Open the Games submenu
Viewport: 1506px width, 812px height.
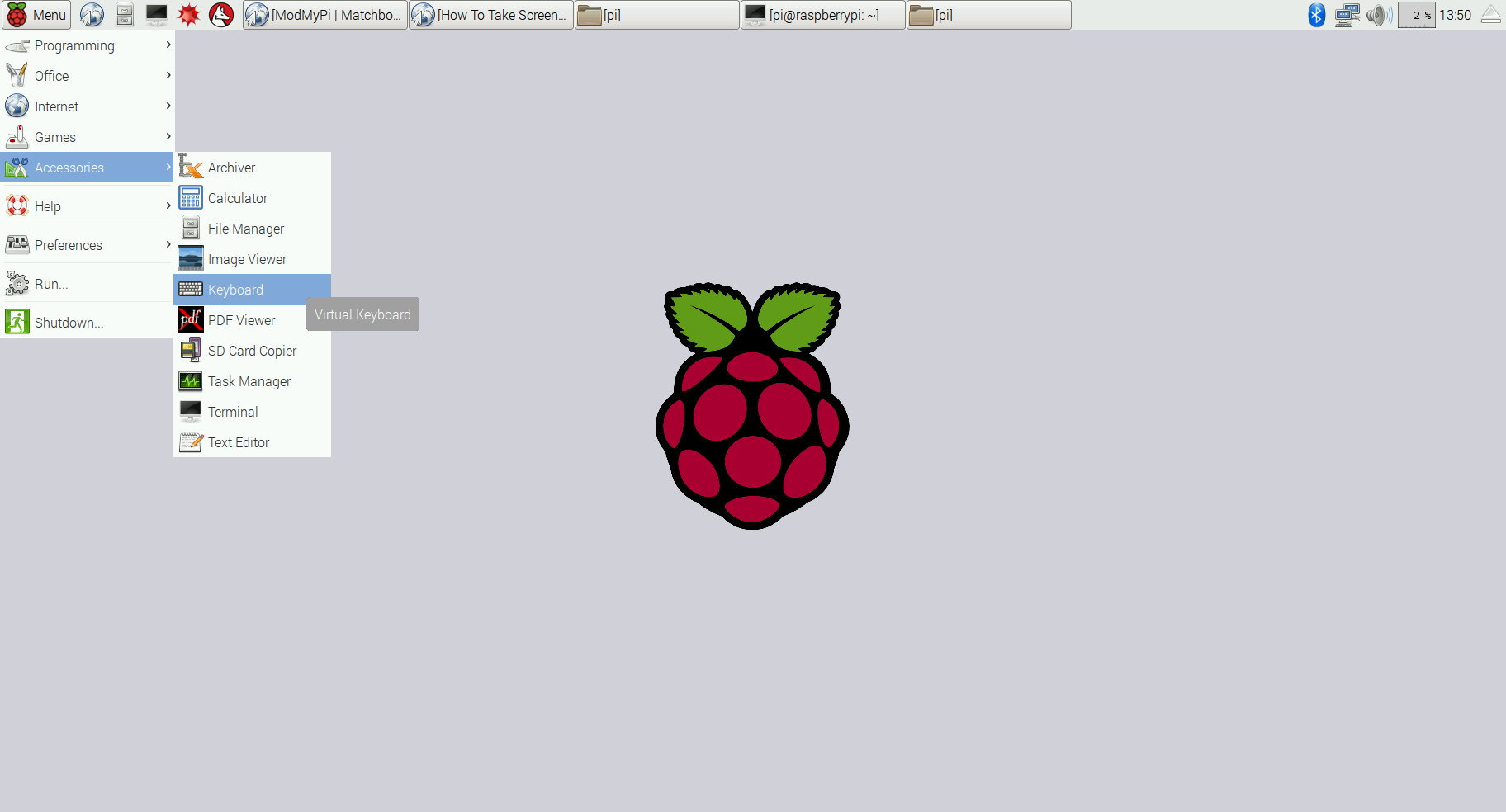pyautogui.click(x=87, y=137)
